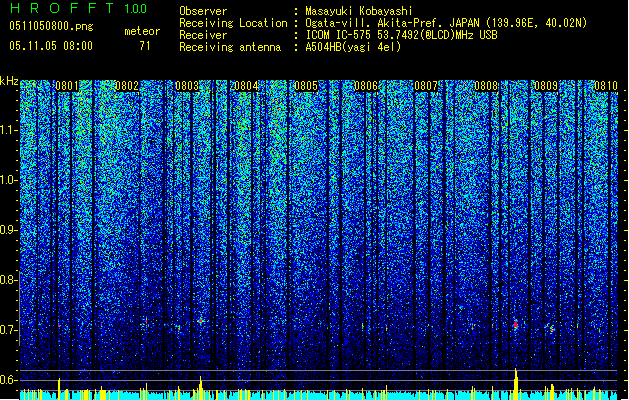Click the 0810 time marker

(x=606, y=86)
